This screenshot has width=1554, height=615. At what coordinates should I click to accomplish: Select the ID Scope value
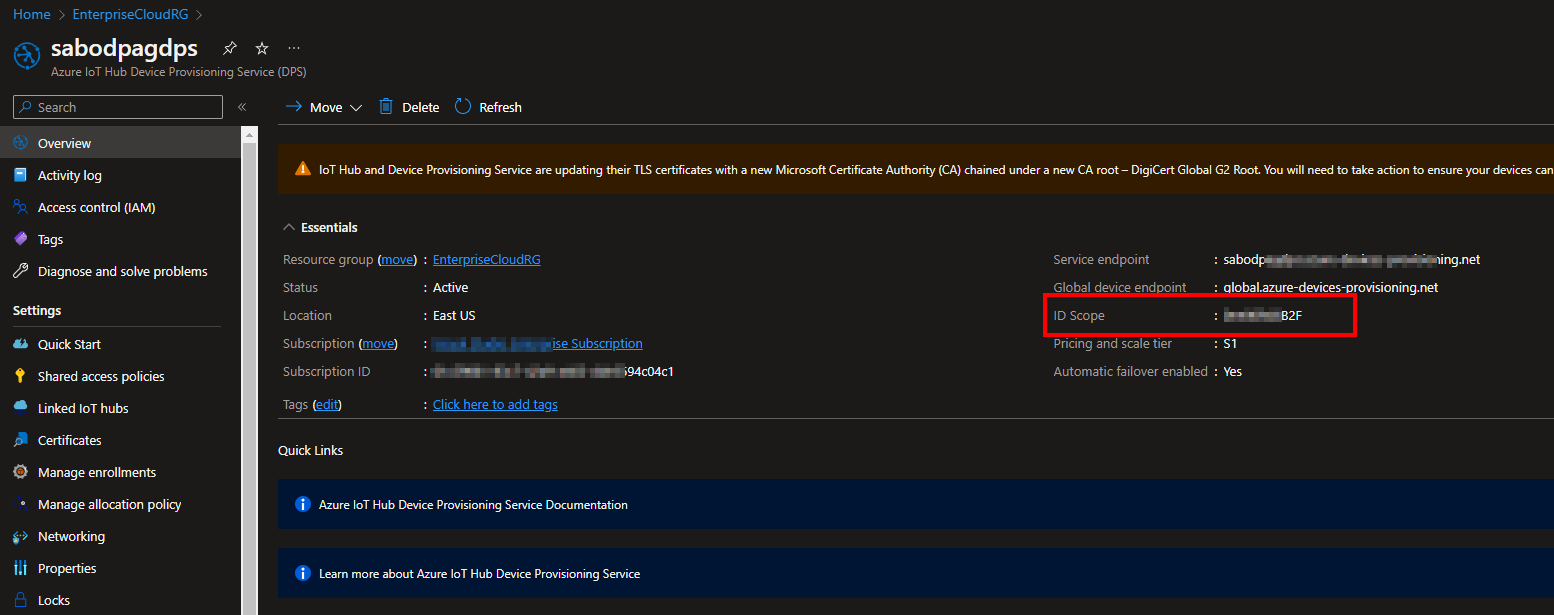pyautogui.click(x=1263, y=315)
